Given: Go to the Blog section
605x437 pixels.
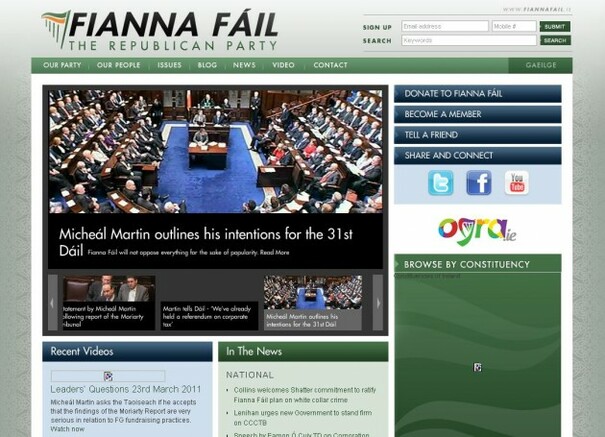Looking at the screenshot, I should [207, 65].
